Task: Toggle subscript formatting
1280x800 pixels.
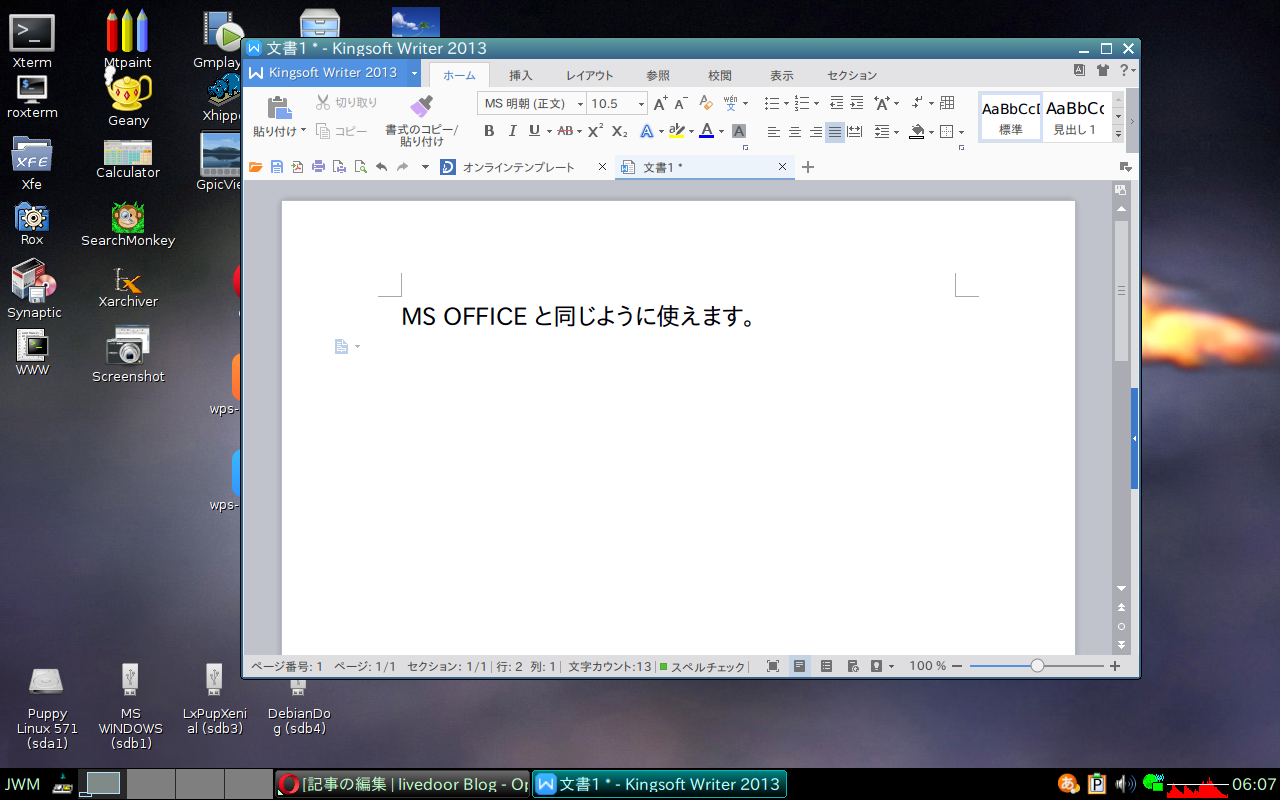Action: click(619, 131)
